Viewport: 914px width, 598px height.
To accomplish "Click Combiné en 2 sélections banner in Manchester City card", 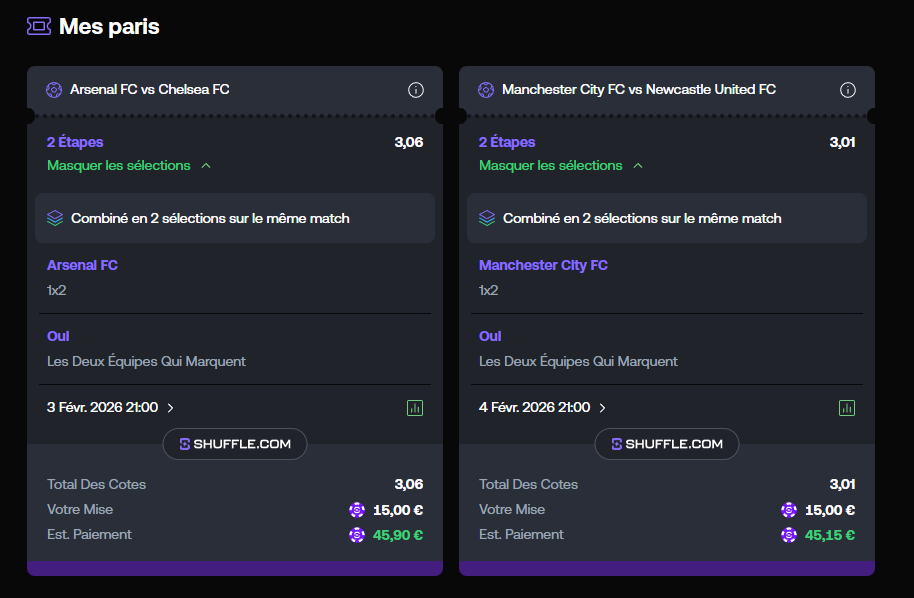I will pyautogui.click(x=667, y=218).
